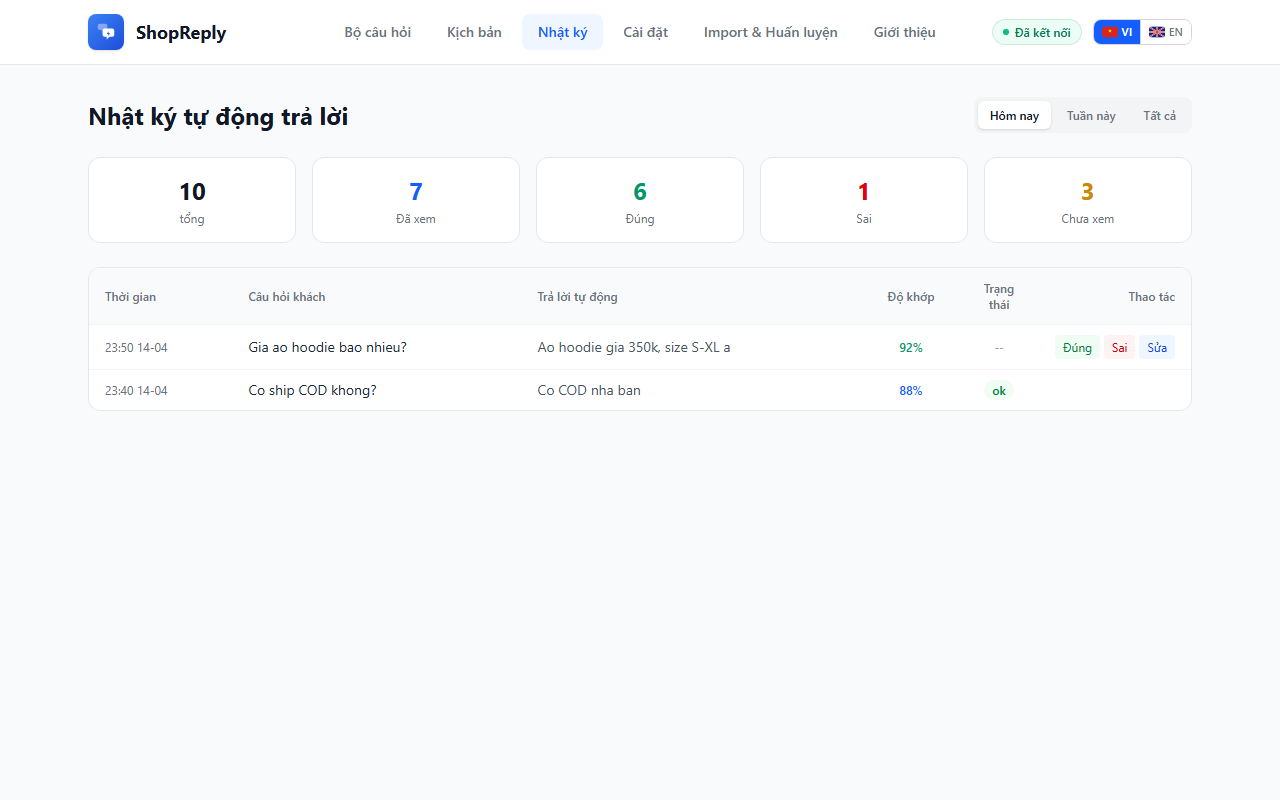Open Cài đặt from the navigation

[x=645, y=32]
